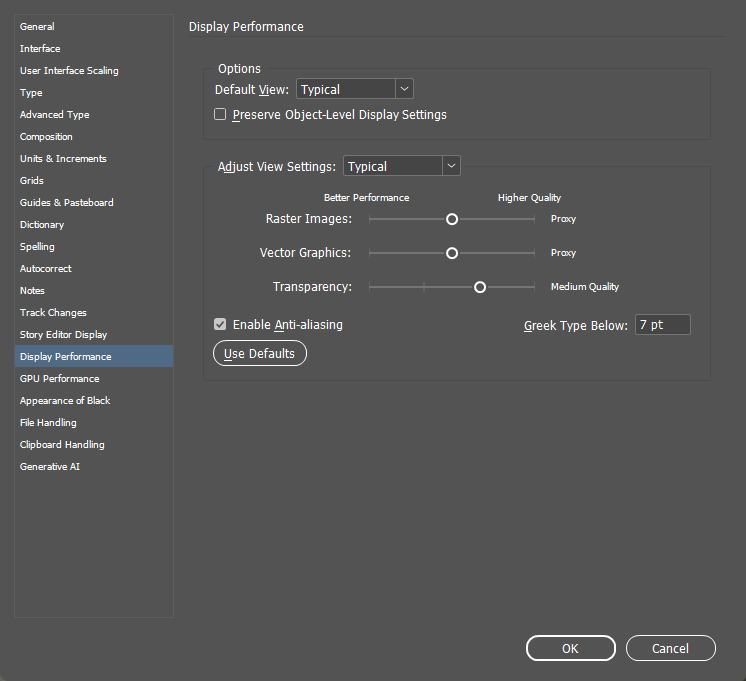Click the Higher Quality label

529,197
